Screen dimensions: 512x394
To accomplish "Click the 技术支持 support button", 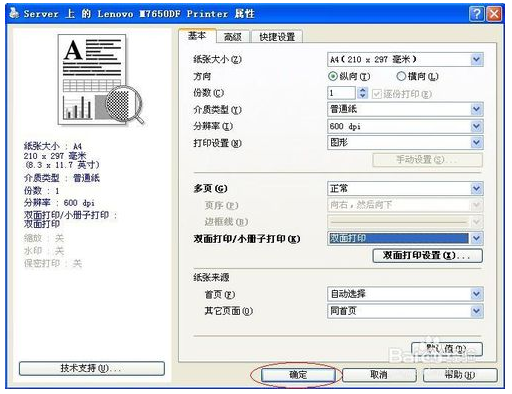I will tap(92, 368).
